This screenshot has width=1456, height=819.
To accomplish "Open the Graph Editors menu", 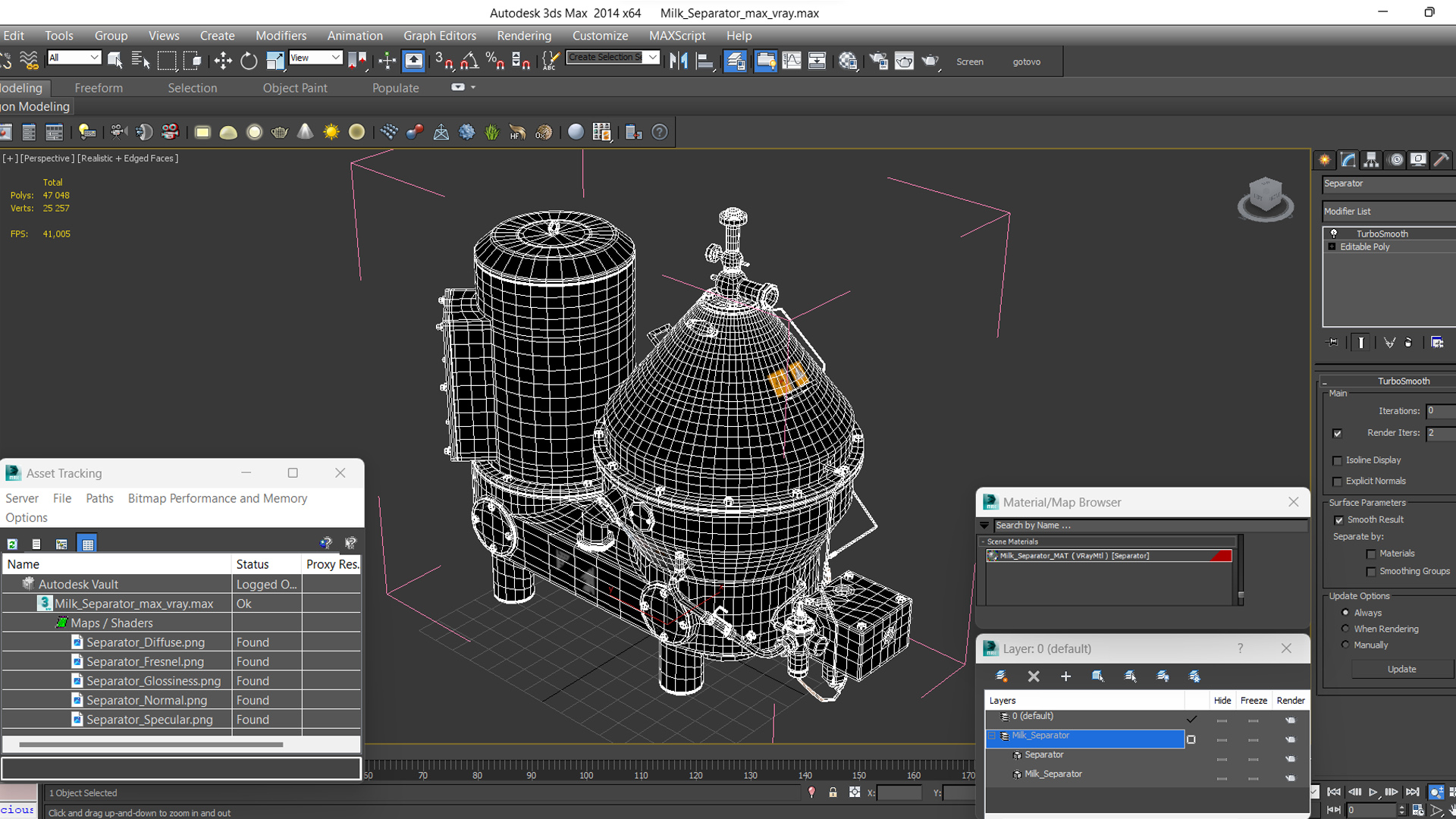I will coord(440,36).
